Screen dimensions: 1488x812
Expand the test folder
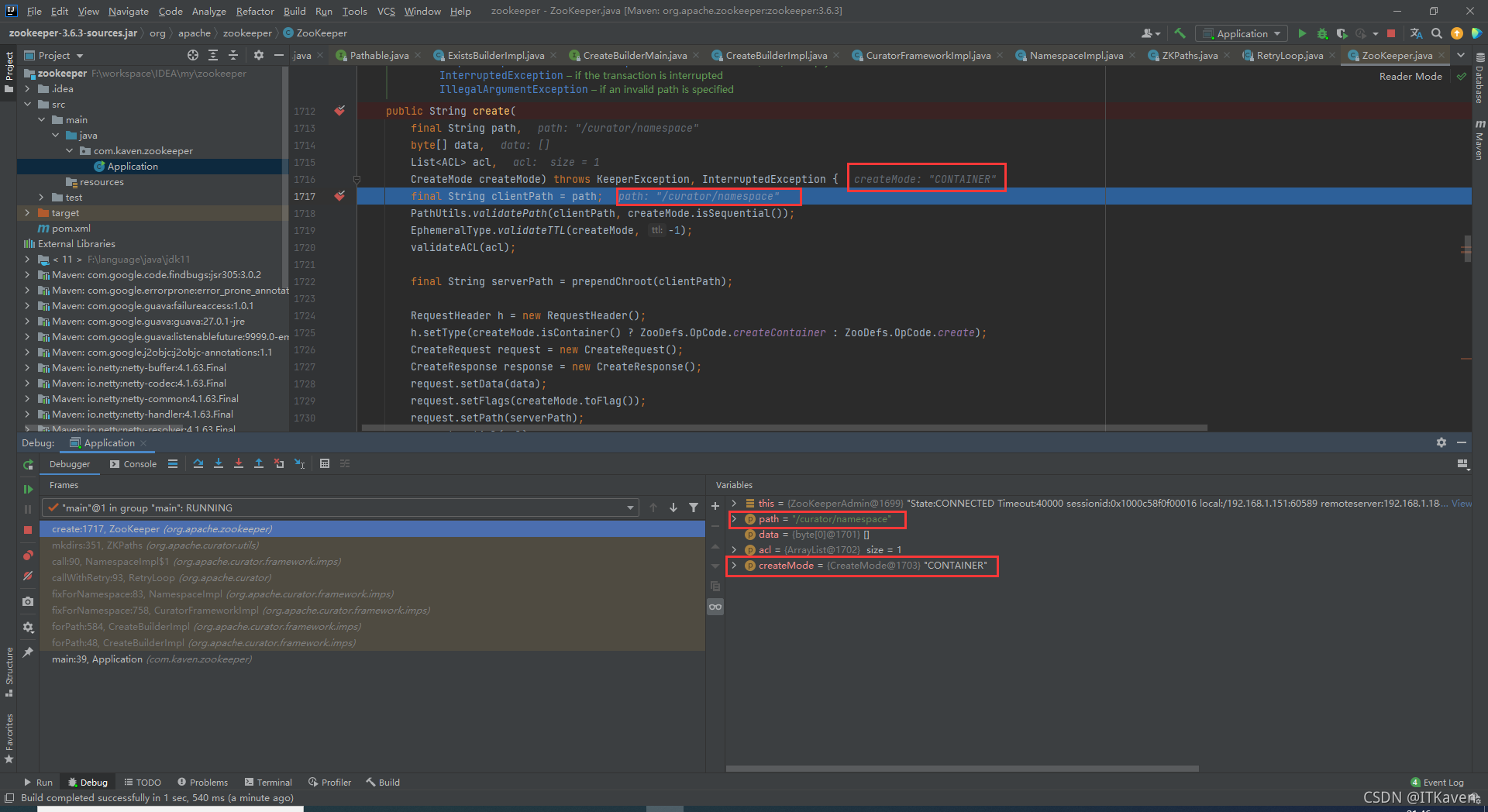[x=42, y=197]
